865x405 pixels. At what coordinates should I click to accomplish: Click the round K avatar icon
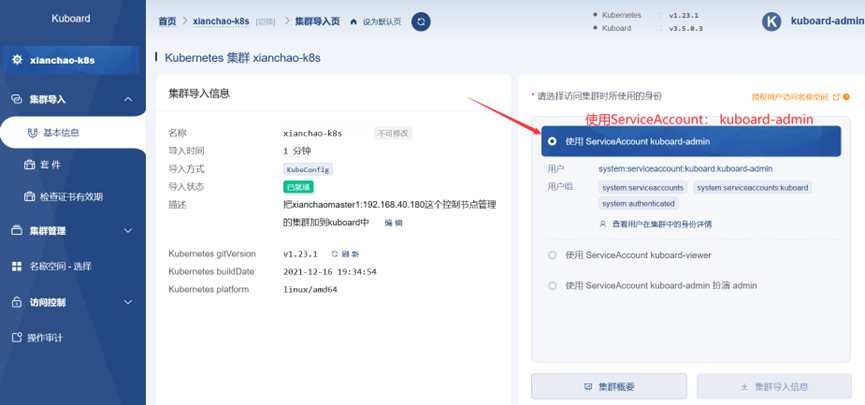point(772,22)
